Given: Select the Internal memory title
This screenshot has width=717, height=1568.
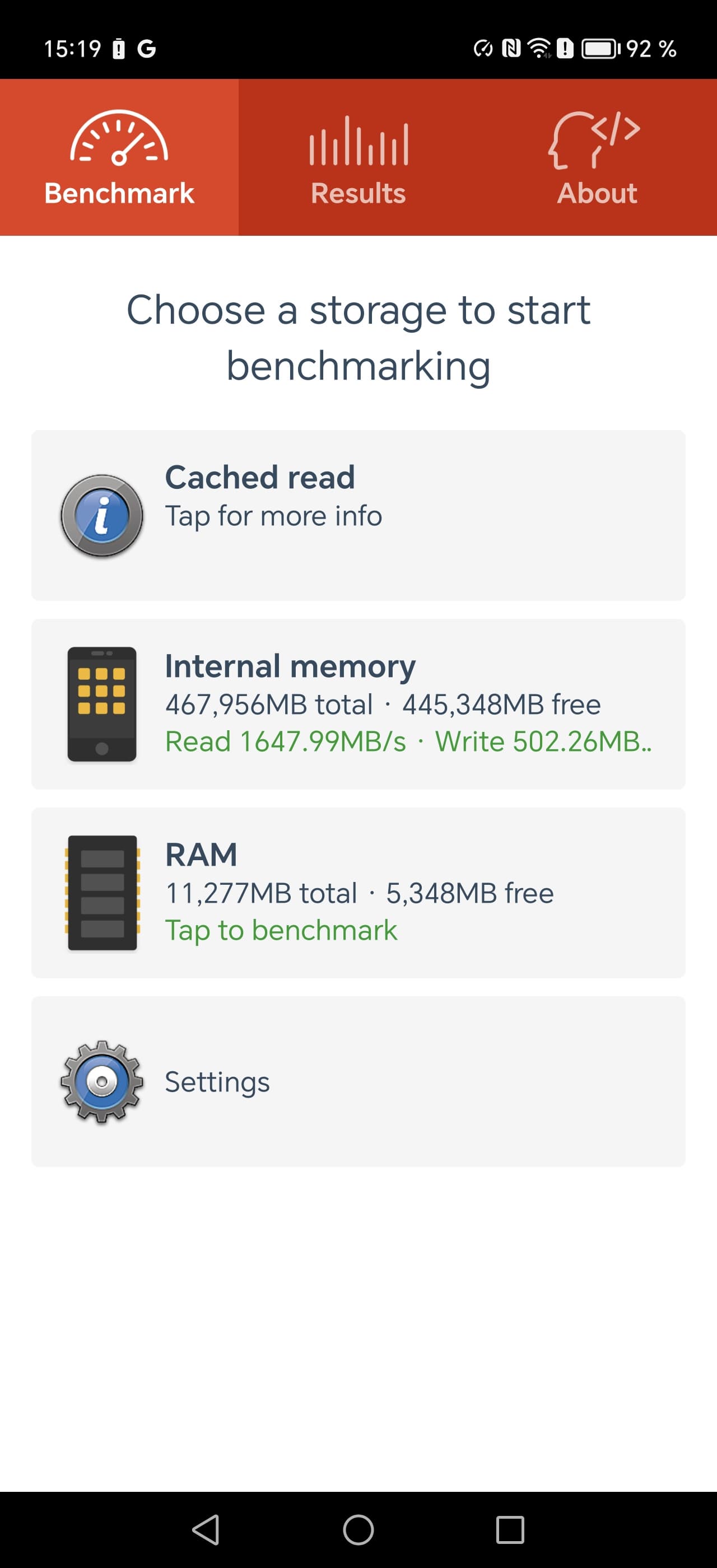Looking at the screenshot, I should tap(290, 666).
